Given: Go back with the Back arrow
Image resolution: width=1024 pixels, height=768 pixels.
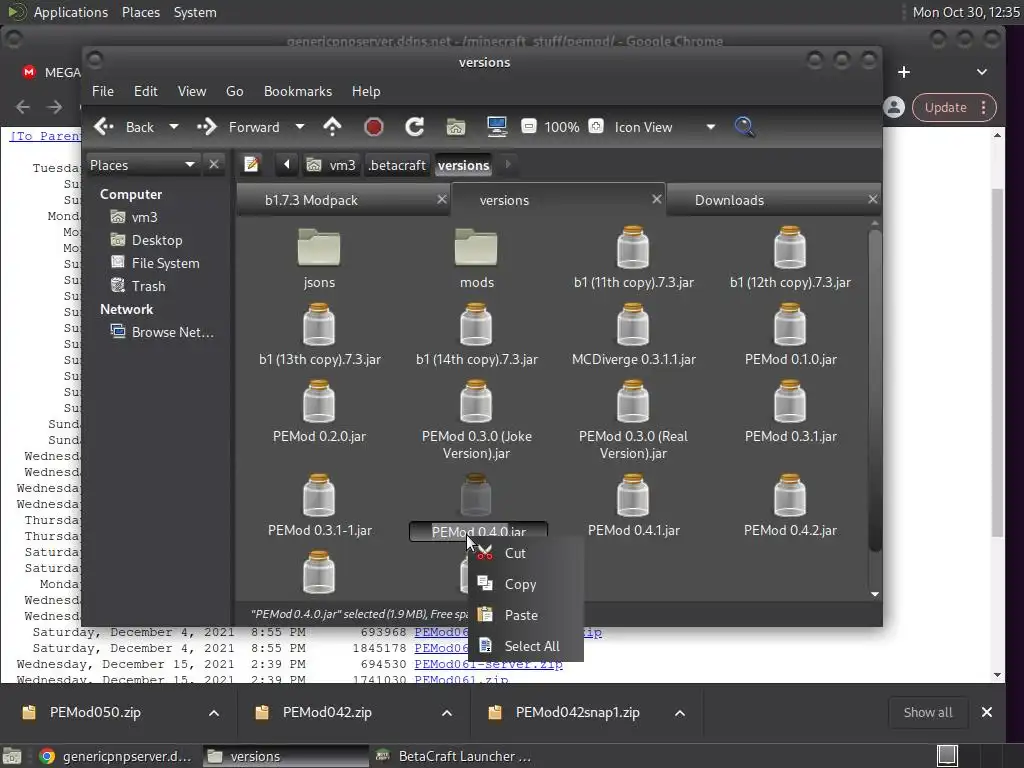Looking at the screenshot, I should click(124, 127).
